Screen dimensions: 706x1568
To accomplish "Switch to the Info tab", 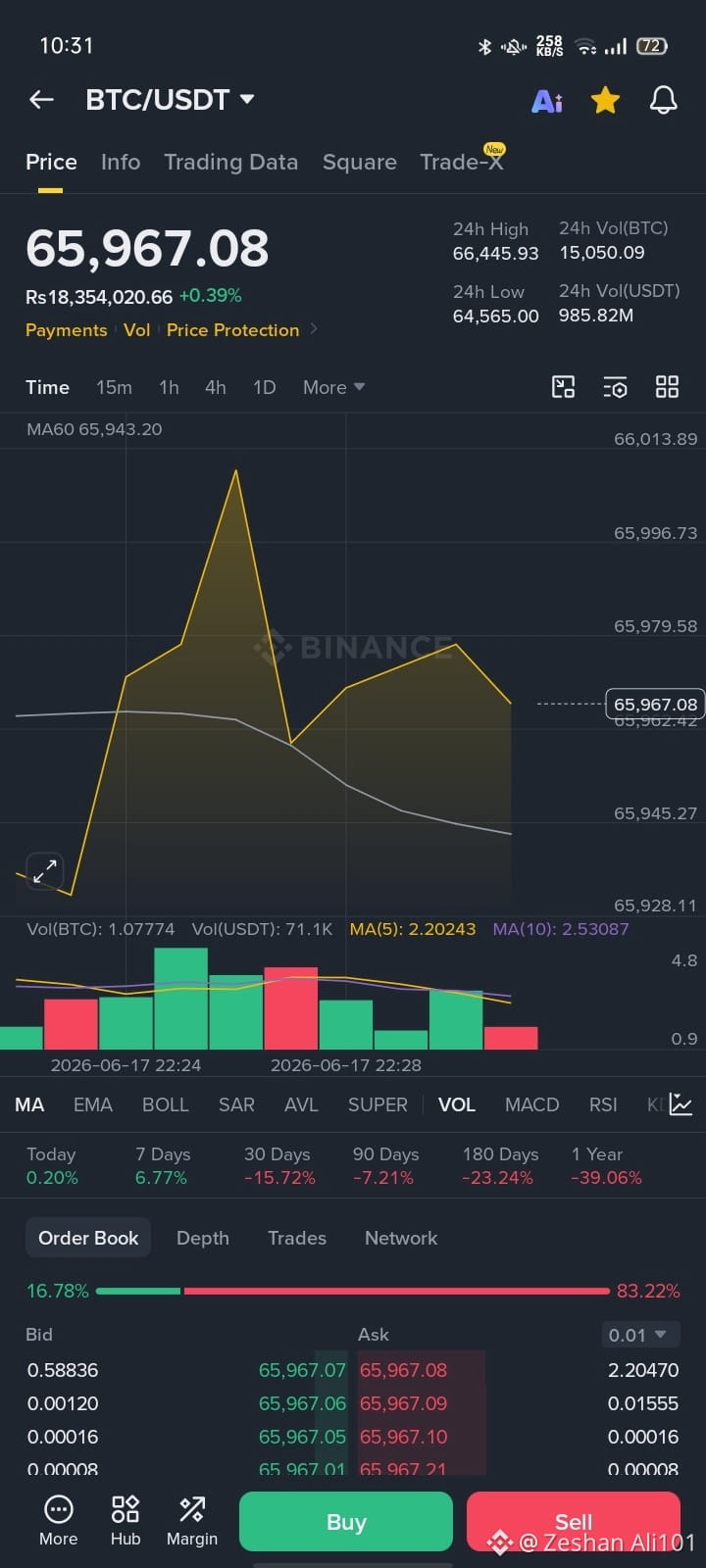I will point(121,162).
